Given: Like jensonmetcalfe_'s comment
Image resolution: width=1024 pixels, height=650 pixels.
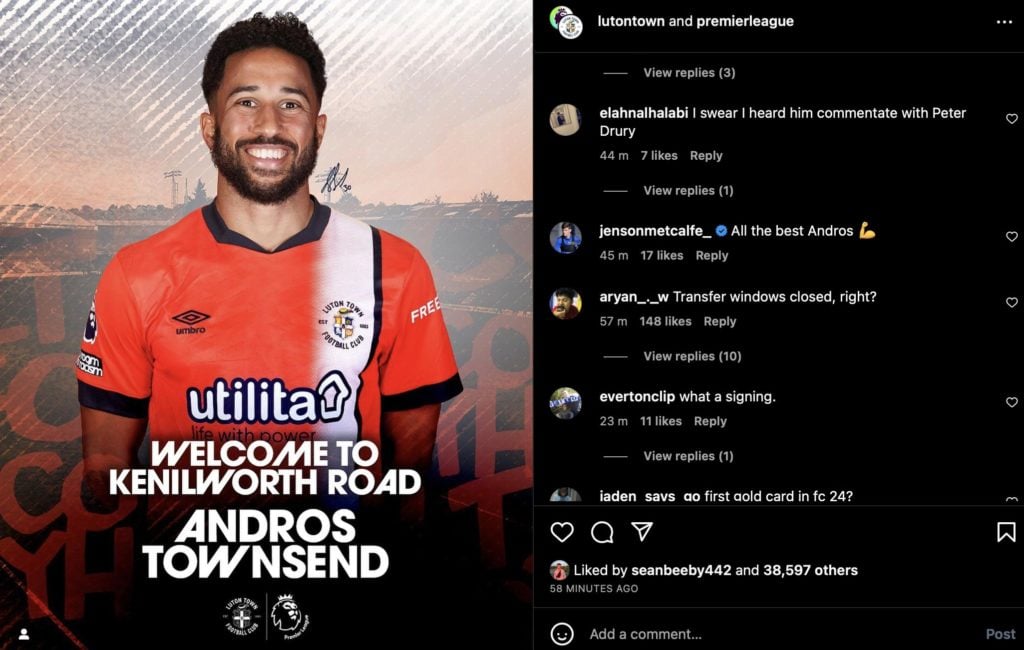Looking at the screenshot, I should 1012,236.
